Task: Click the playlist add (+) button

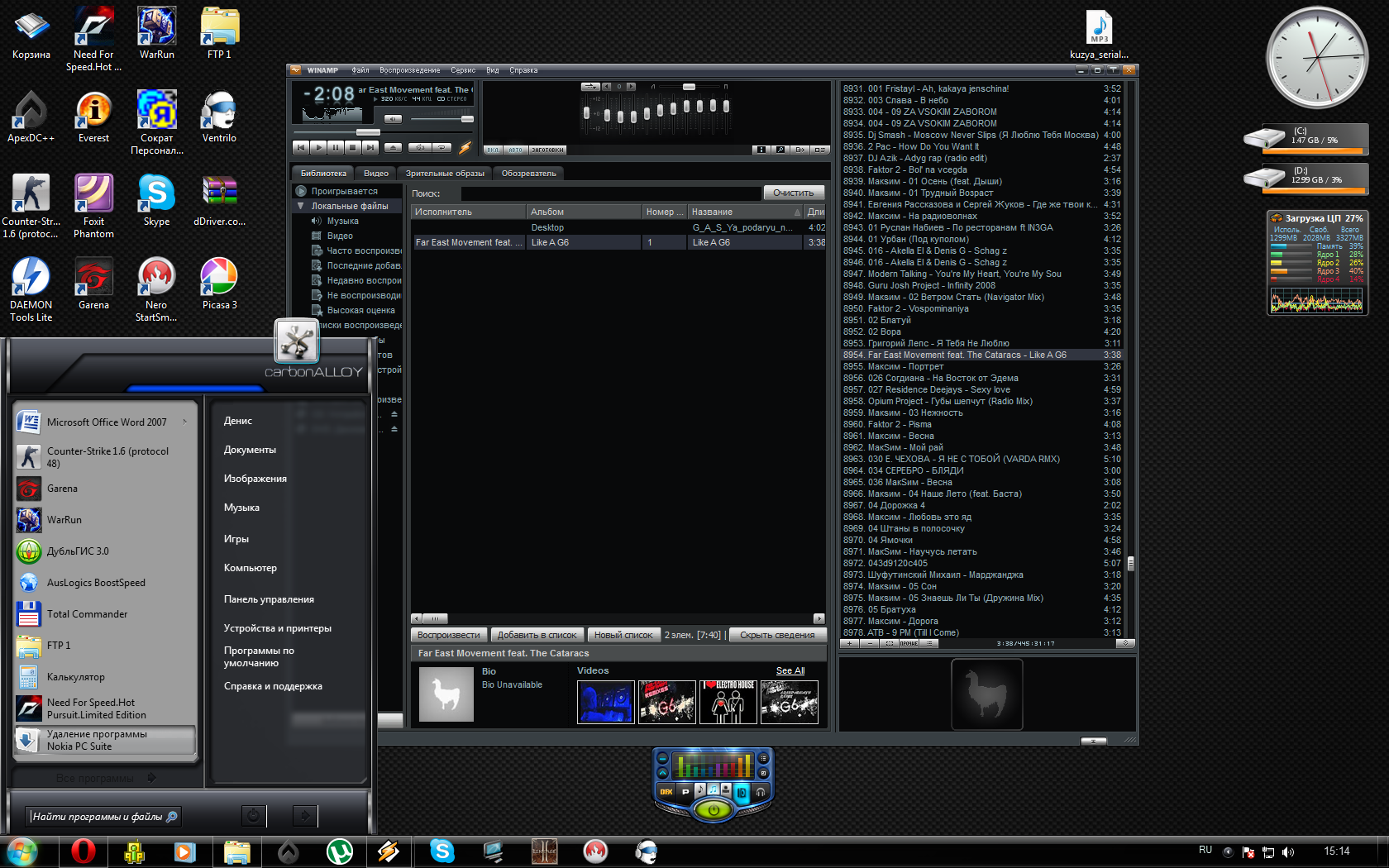Action: (x=849, y=643)
